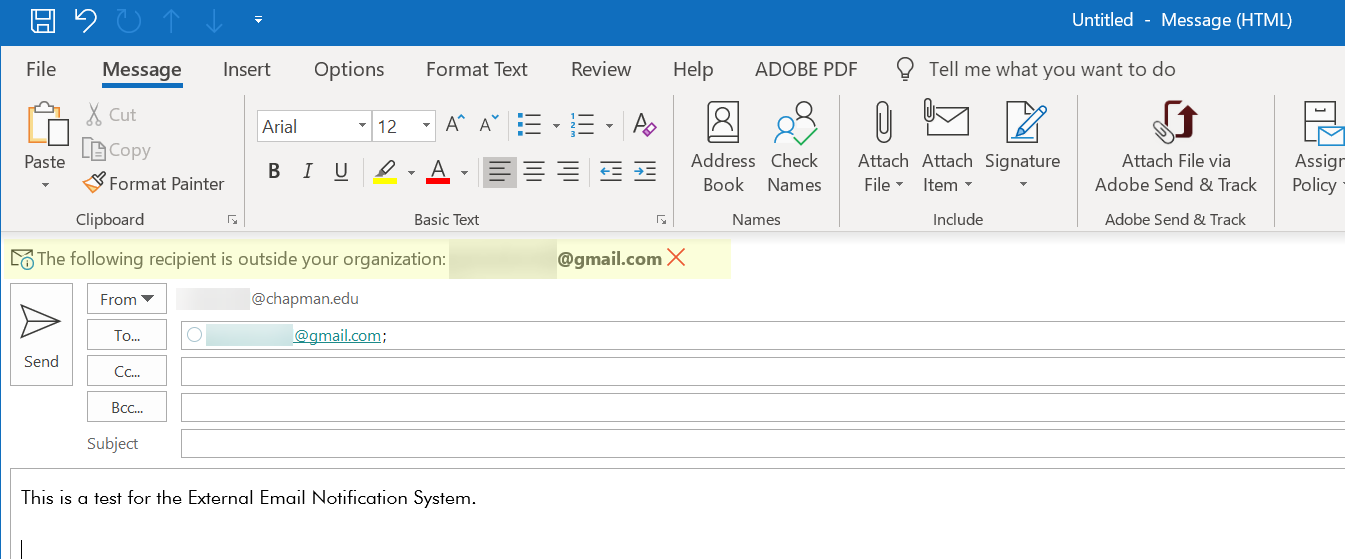Click the Bcc... button
1345x559 pixels.
tap(126, 408)
